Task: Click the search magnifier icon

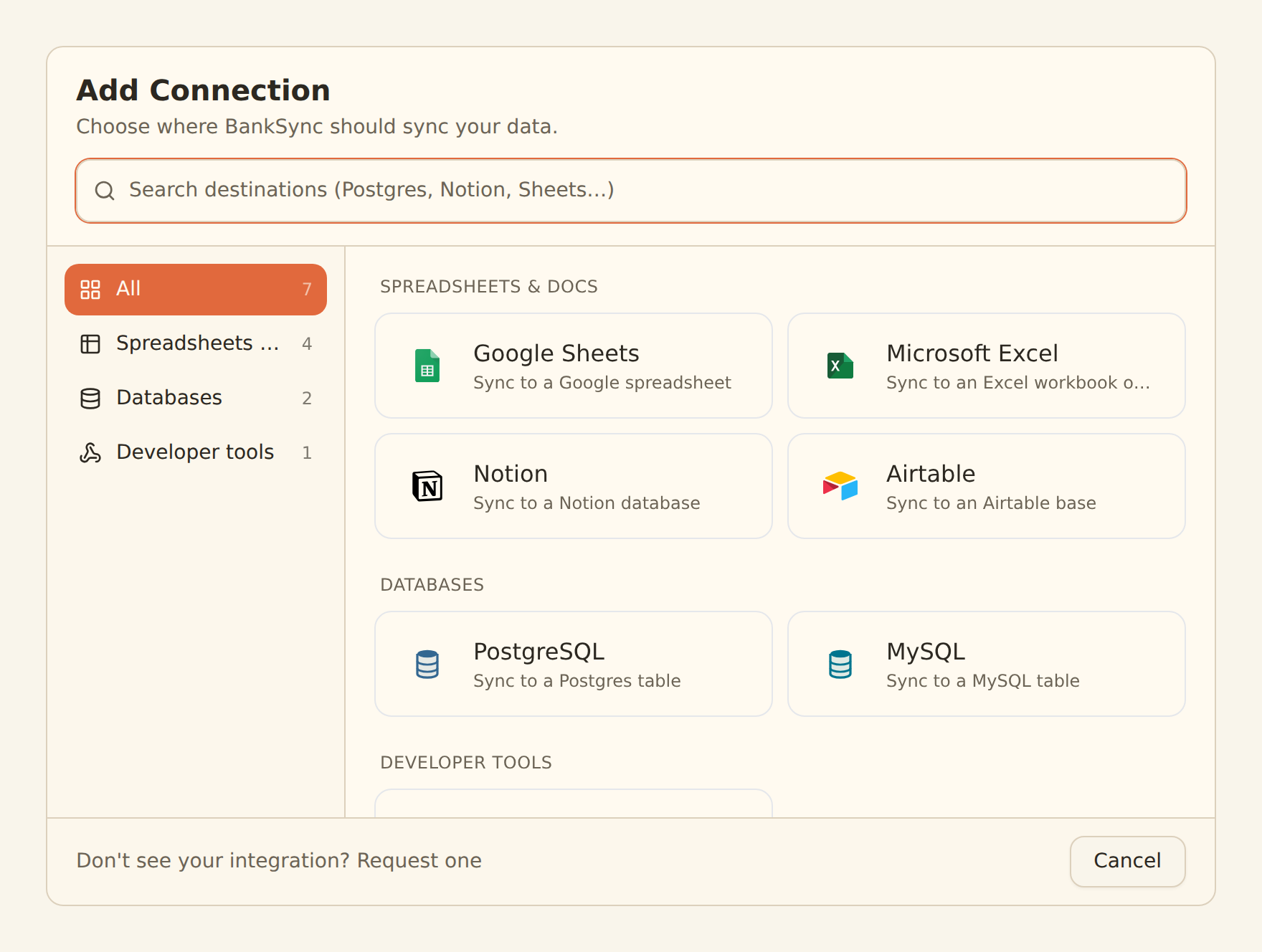Action: 105,191
